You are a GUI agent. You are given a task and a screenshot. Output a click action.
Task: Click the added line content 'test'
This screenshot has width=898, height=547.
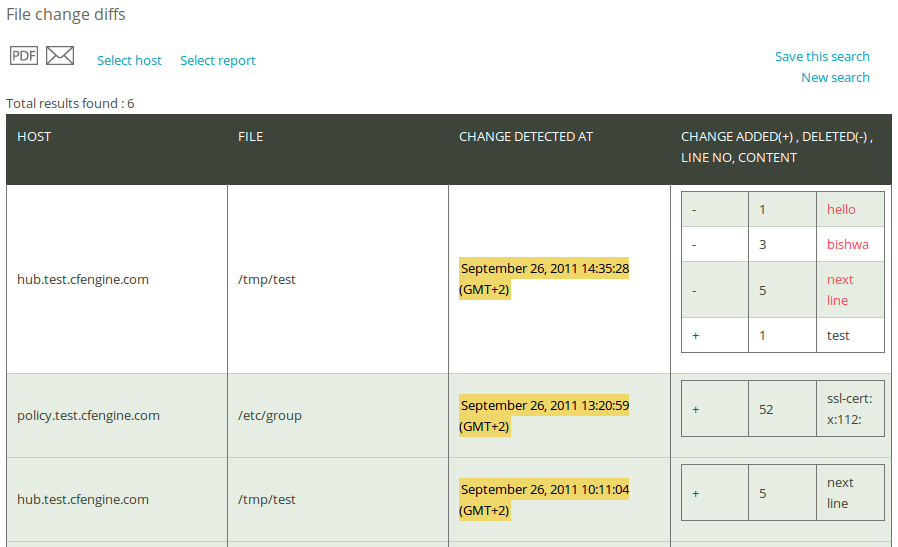(838, 336)
